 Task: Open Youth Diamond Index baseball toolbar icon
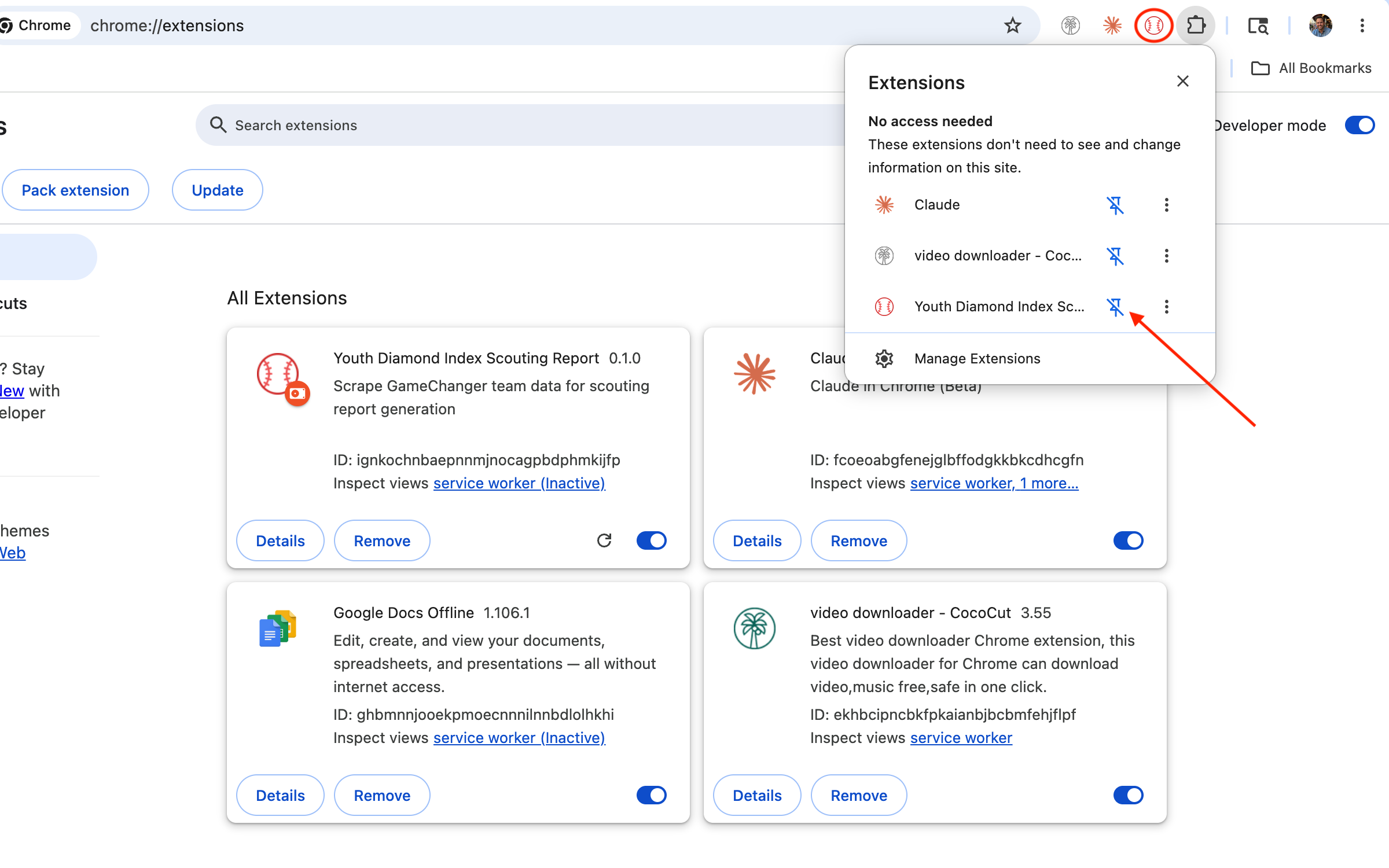pos(1153,25)
